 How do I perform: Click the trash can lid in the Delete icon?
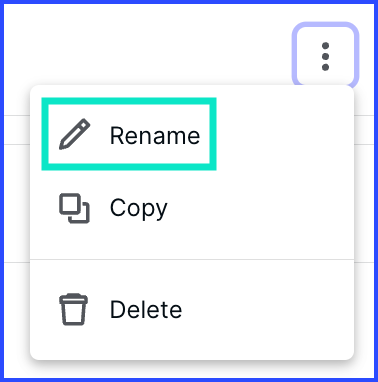click(x=74, y=298)
